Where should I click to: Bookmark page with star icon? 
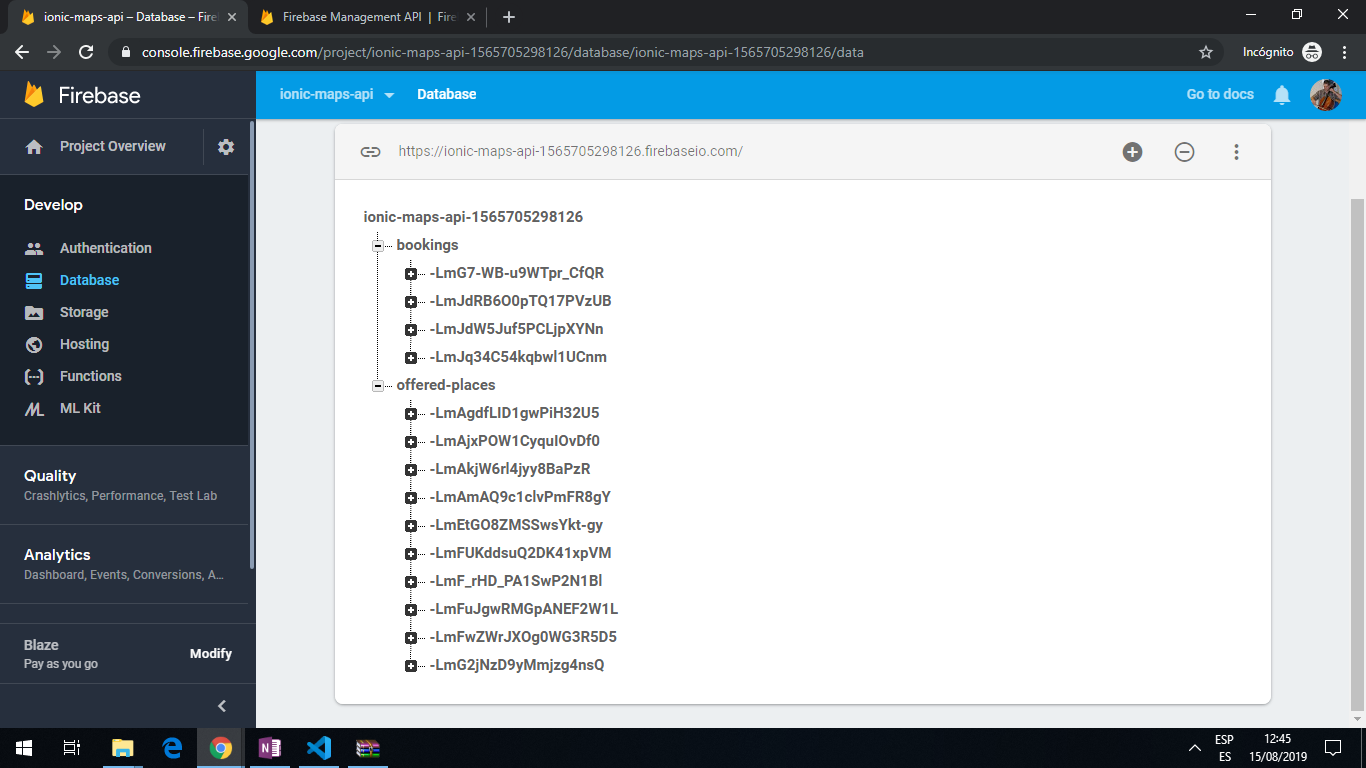click(1206, 52)
